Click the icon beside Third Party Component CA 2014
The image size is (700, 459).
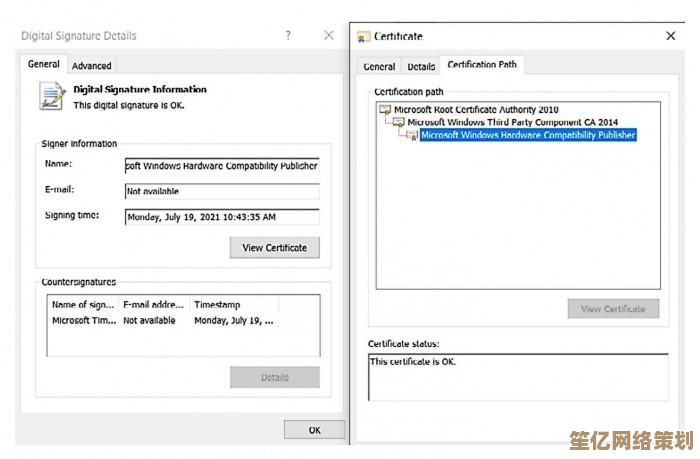pos(398,122)
